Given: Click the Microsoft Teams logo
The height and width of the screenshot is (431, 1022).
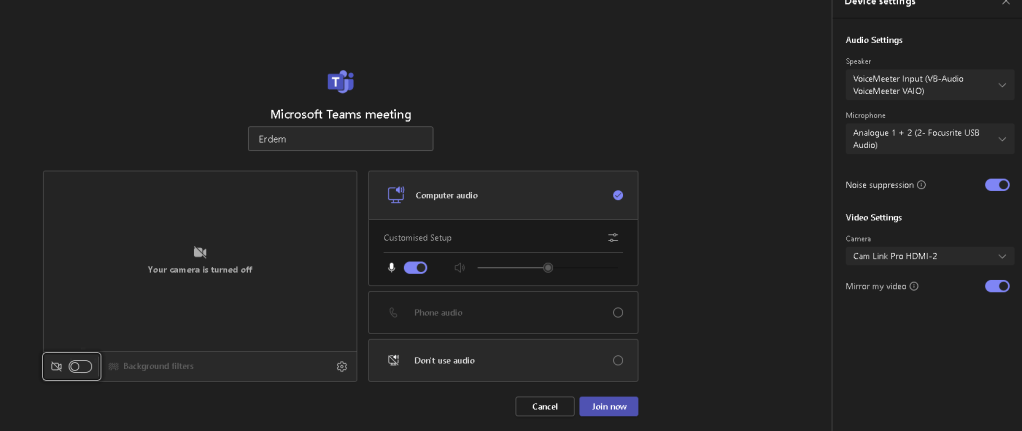Looking at the screenshot, I should [340, 82].
